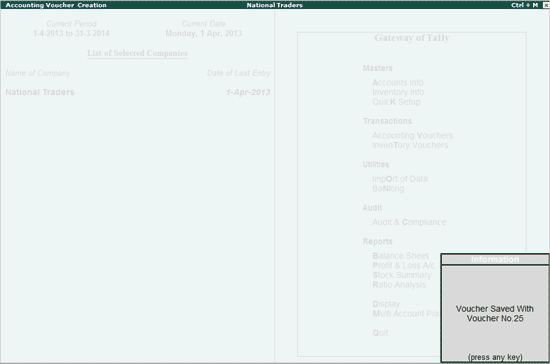
Task: Open Stock Summary report
Action: click(402, 275)
